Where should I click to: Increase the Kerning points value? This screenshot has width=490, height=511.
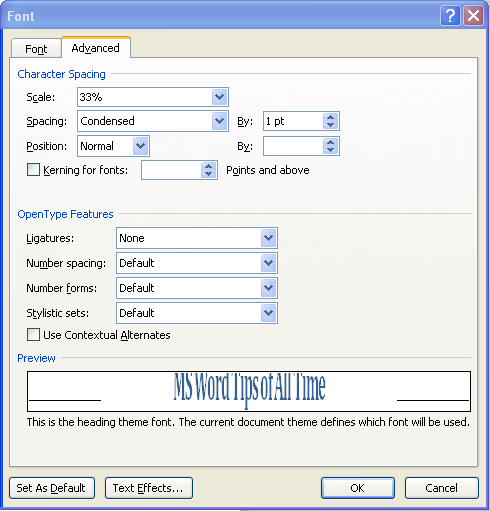209,166
